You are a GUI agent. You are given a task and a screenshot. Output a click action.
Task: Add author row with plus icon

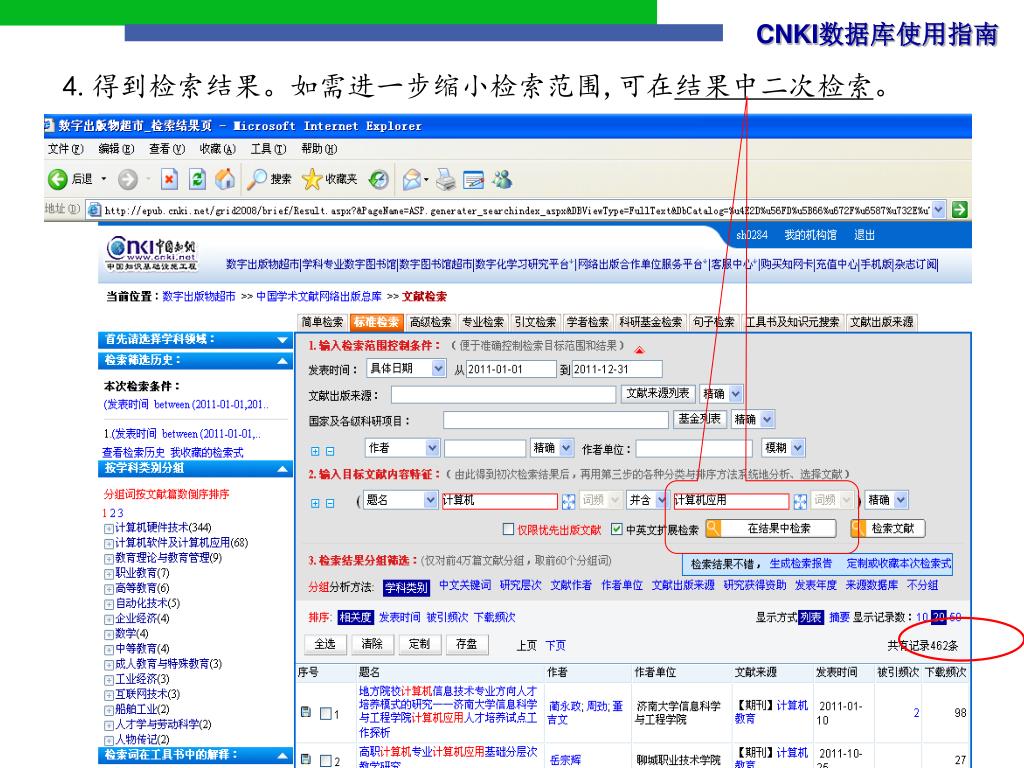pyautogui.click(x=315, y=451)
